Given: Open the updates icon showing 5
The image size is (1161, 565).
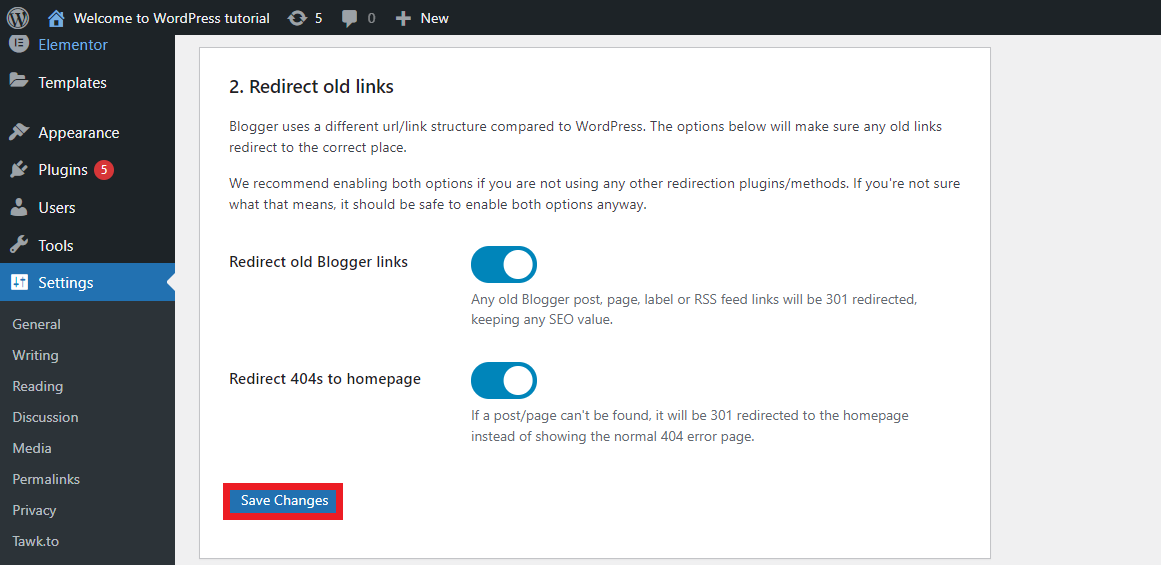Looking at the screenshot, I should click(x=297, y=18).
